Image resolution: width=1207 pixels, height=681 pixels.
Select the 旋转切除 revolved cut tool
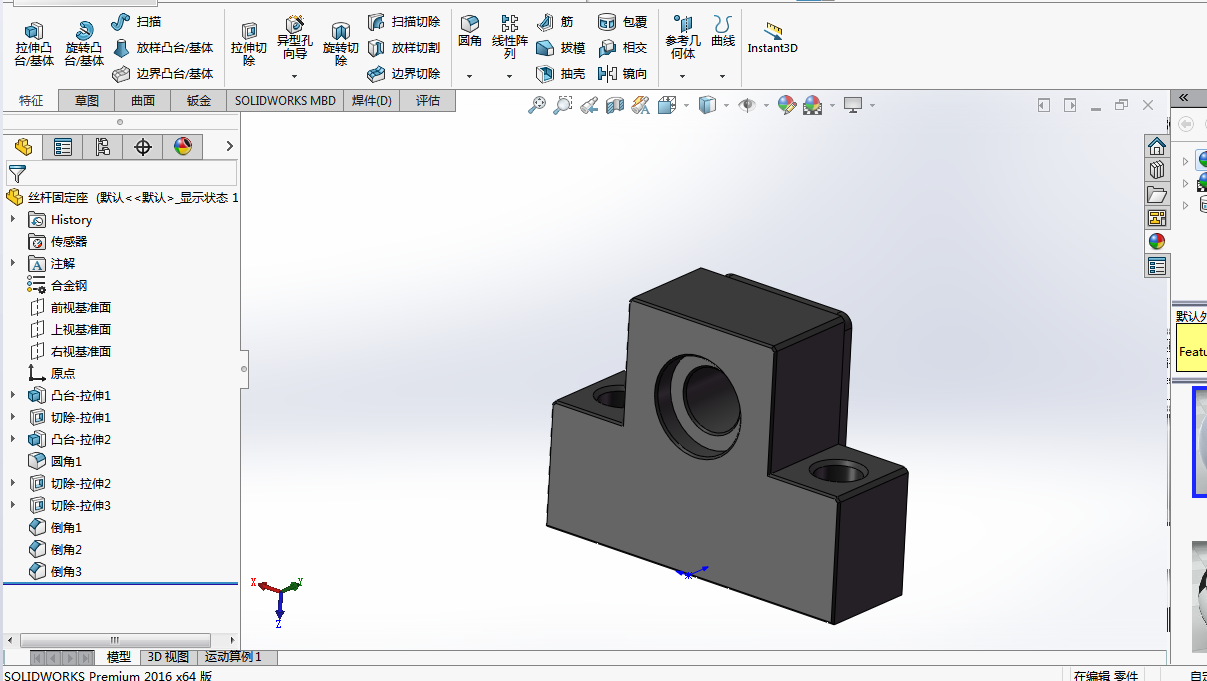(x=341, y=44)
